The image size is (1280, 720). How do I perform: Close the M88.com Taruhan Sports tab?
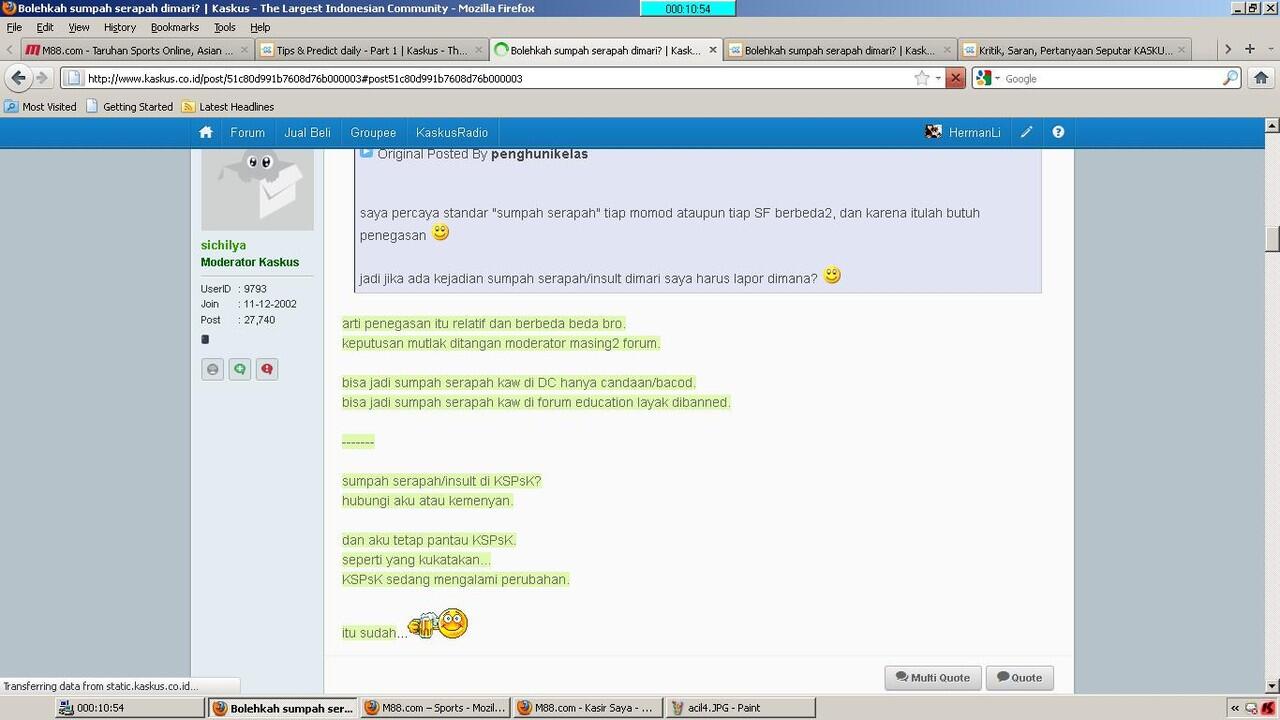click(246, 50)
